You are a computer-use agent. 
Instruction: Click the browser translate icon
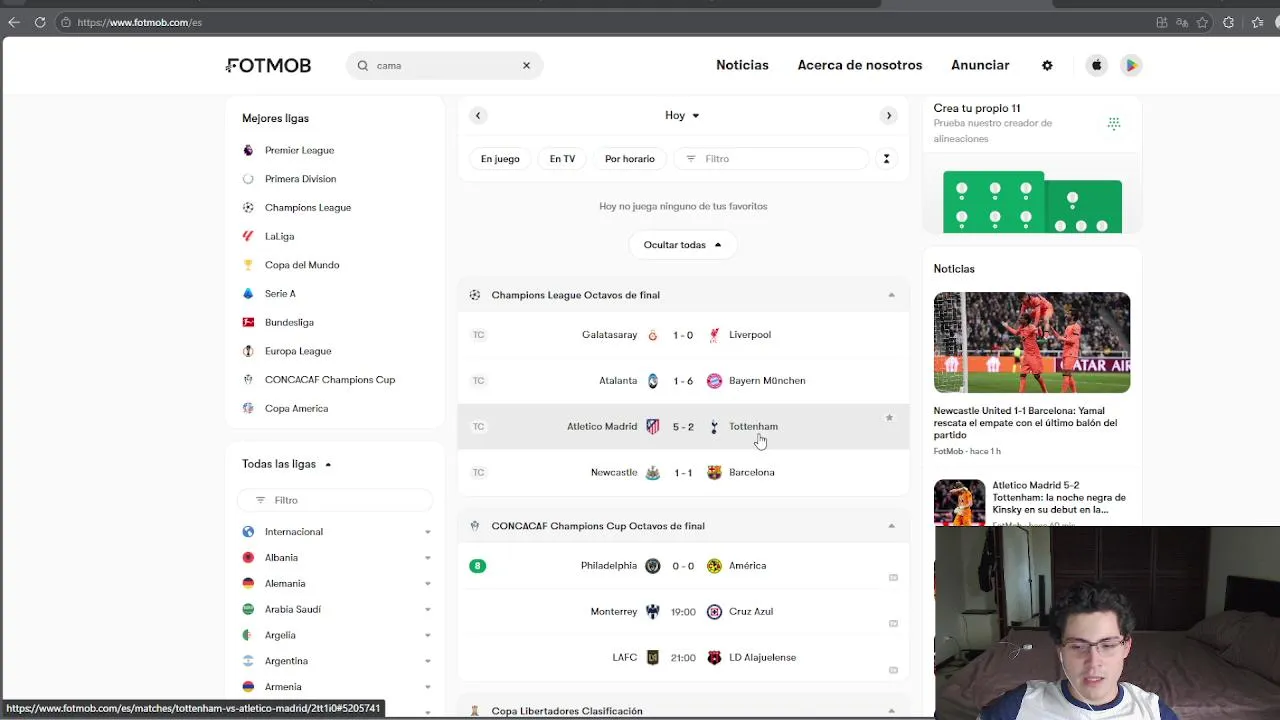click(1182, 22)
